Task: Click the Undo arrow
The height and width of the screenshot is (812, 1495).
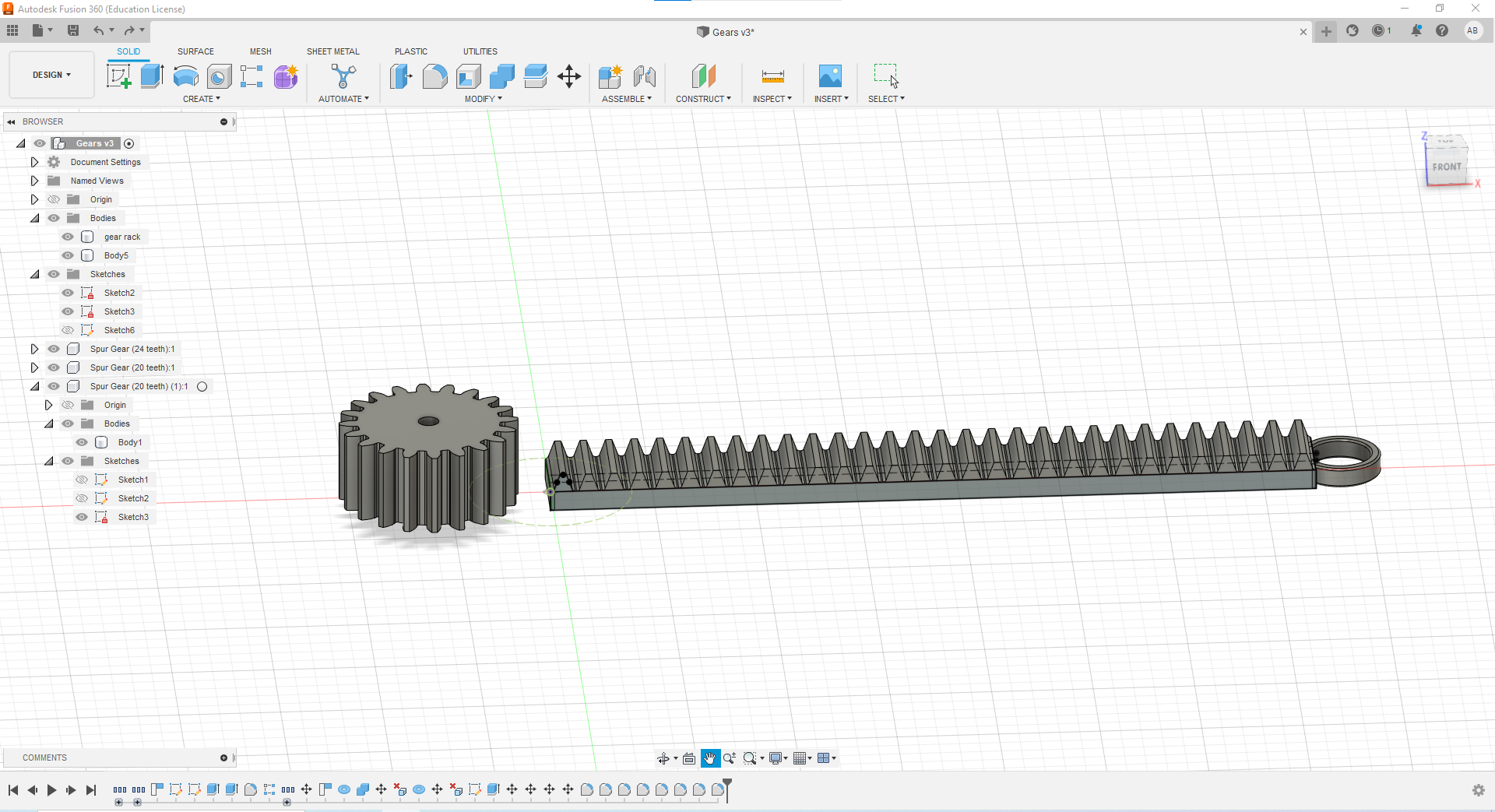Action: 98,30
